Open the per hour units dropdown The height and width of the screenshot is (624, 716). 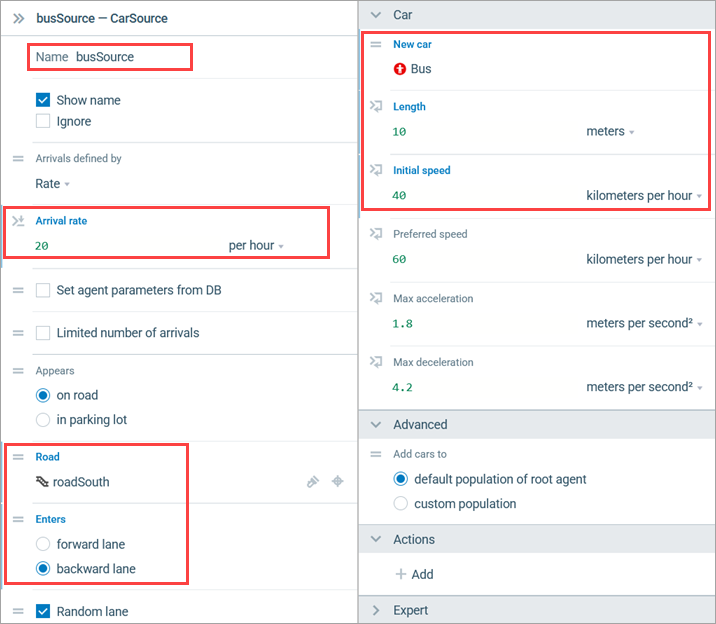coord(257,246)
